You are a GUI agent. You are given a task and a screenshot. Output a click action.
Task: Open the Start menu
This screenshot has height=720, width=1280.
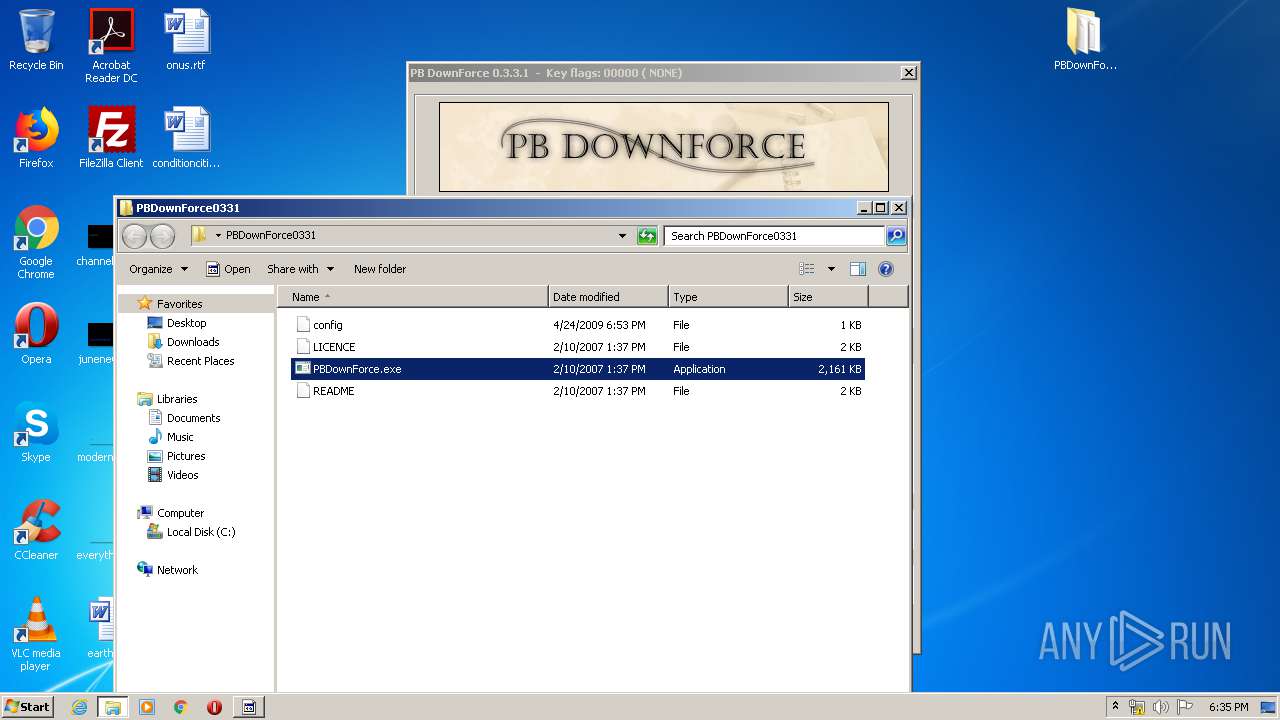(x=28, y=707)
